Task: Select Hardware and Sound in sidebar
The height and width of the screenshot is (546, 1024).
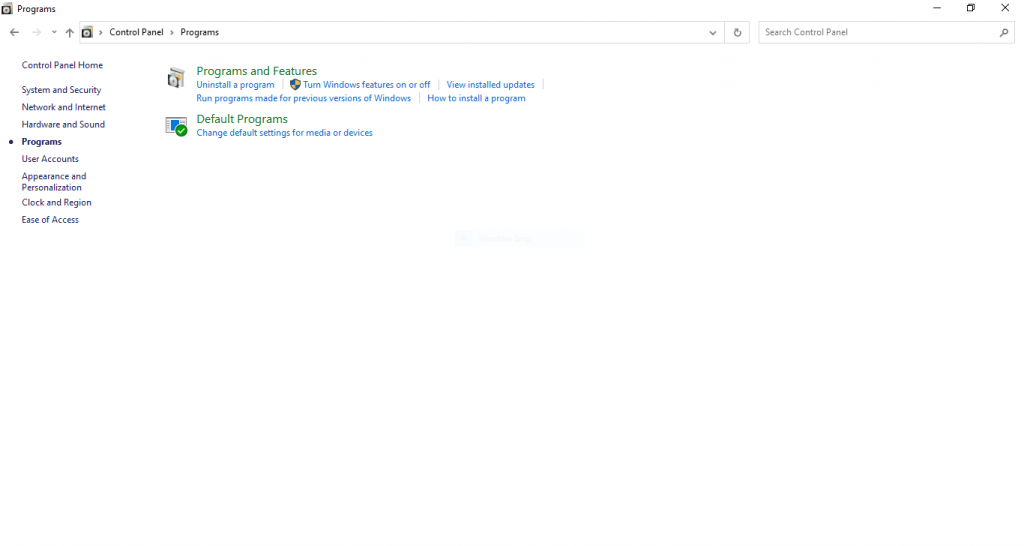Action: [63, 125]
